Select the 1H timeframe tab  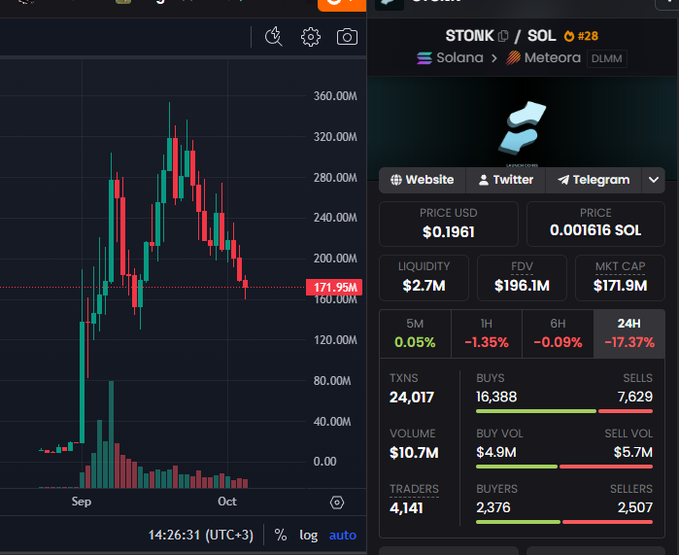[x=486, y=334]
